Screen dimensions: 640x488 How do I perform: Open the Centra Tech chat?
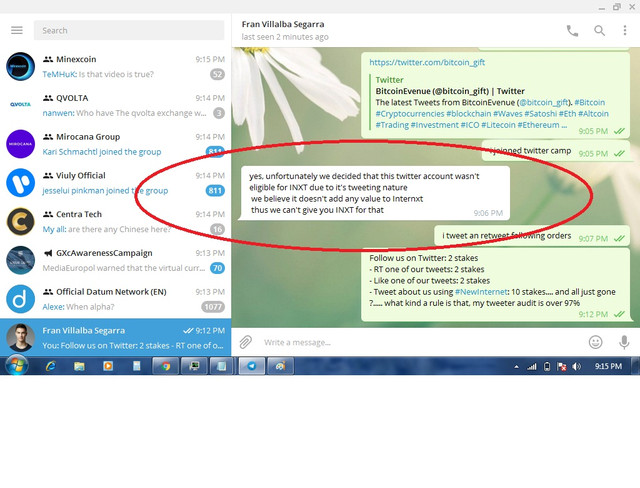point(116,222)
